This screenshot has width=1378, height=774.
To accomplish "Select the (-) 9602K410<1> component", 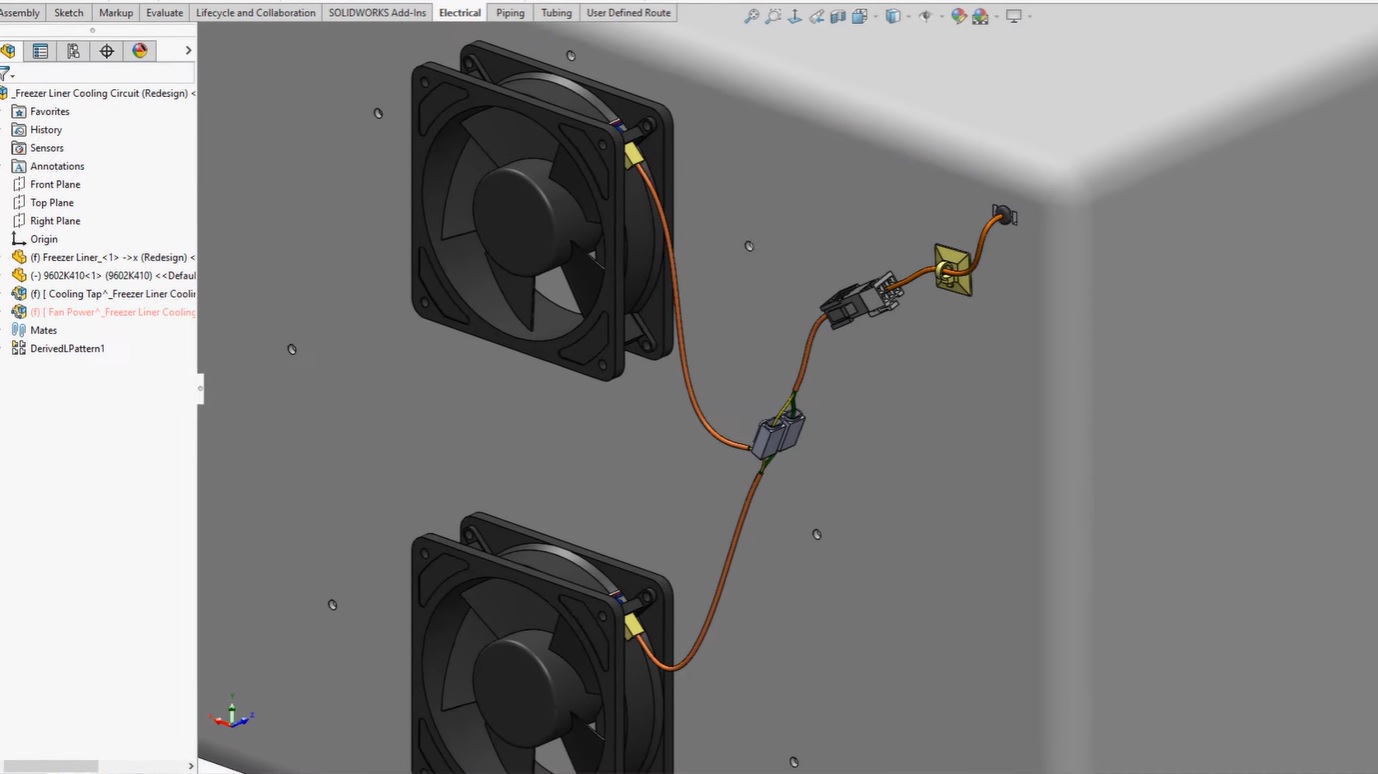I will pyautogui.click(x=103, y=275).
